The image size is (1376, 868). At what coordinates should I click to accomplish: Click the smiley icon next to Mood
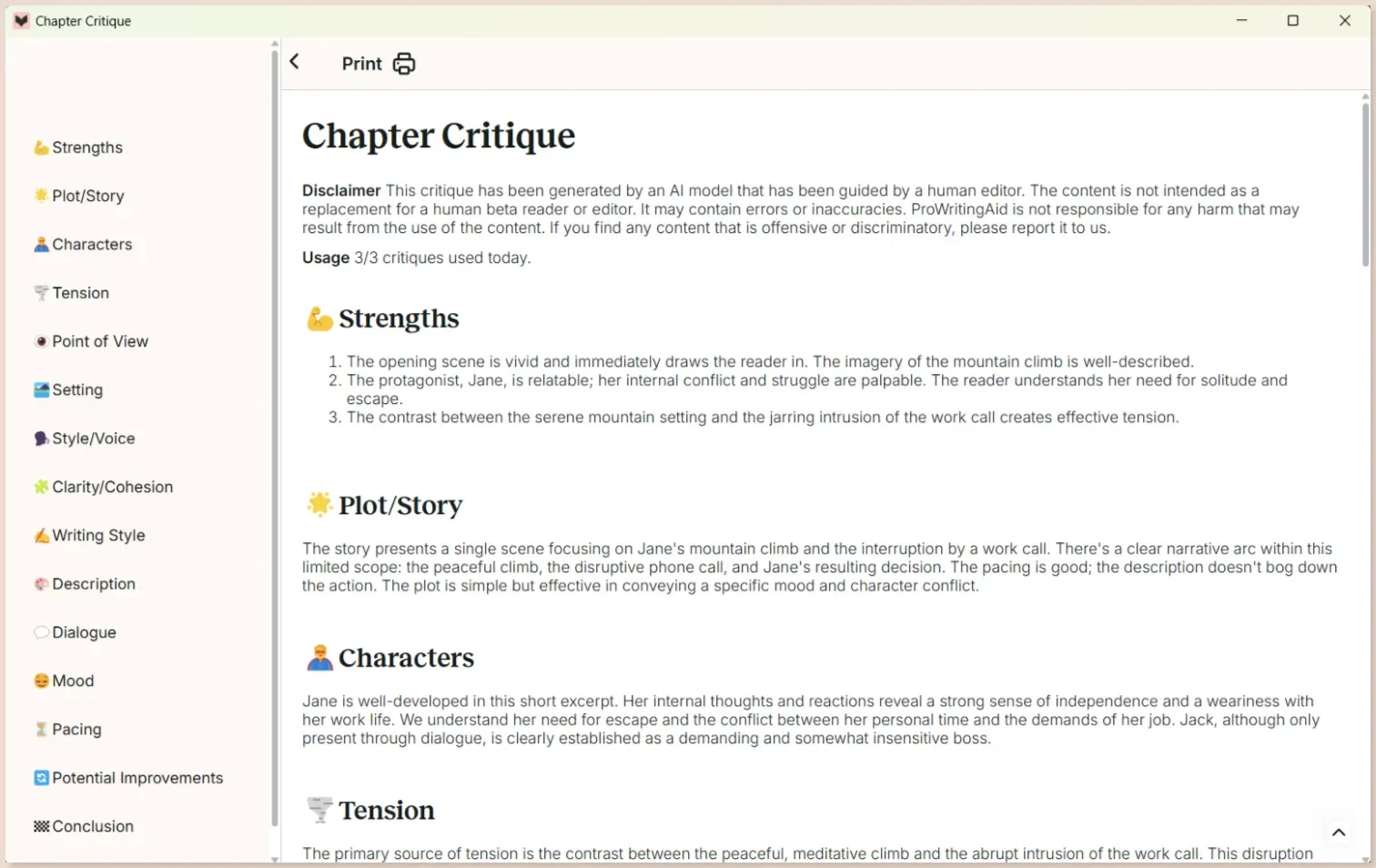point(41,680)
